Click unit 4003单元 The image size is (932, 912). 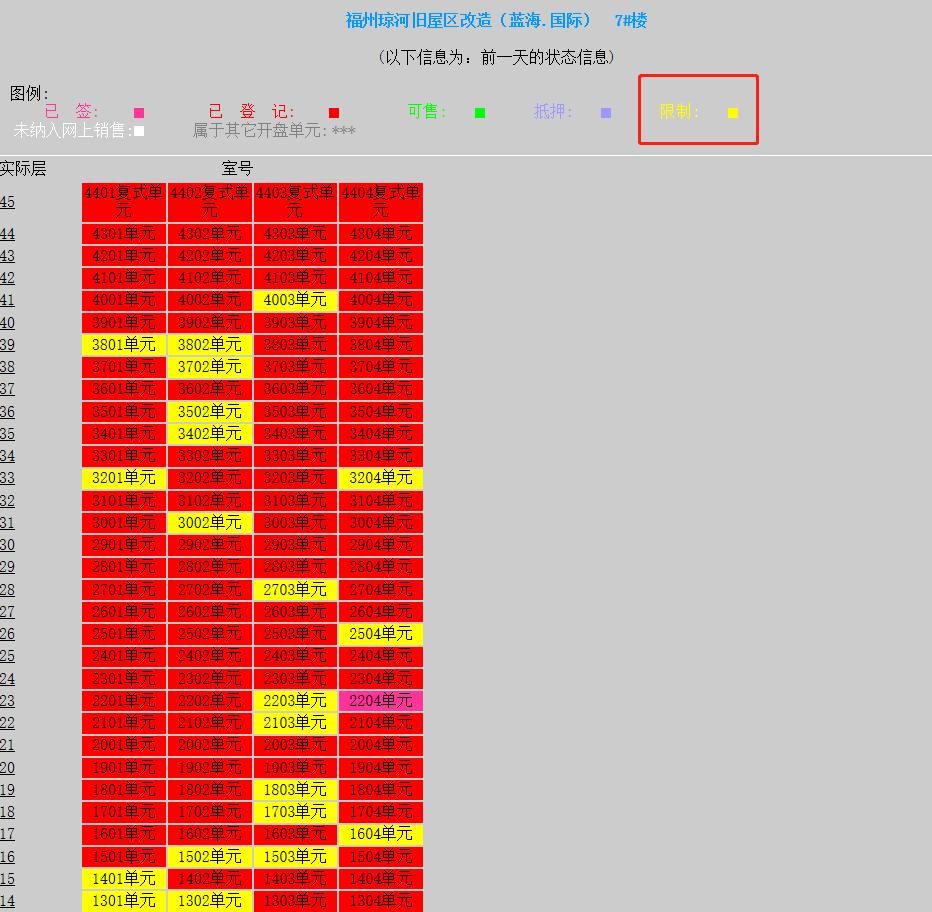click(294, 300)
